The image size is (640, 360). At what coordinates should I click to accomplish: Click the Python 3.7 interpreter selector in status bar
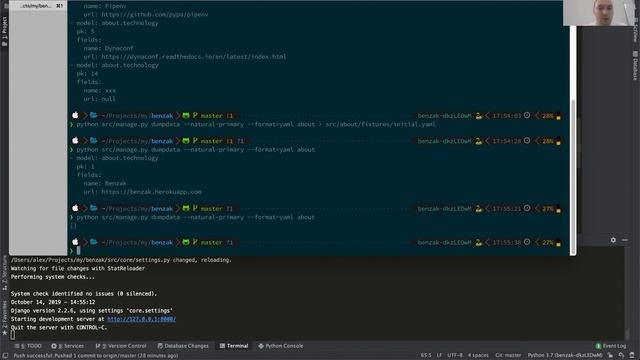pos(565,356)
